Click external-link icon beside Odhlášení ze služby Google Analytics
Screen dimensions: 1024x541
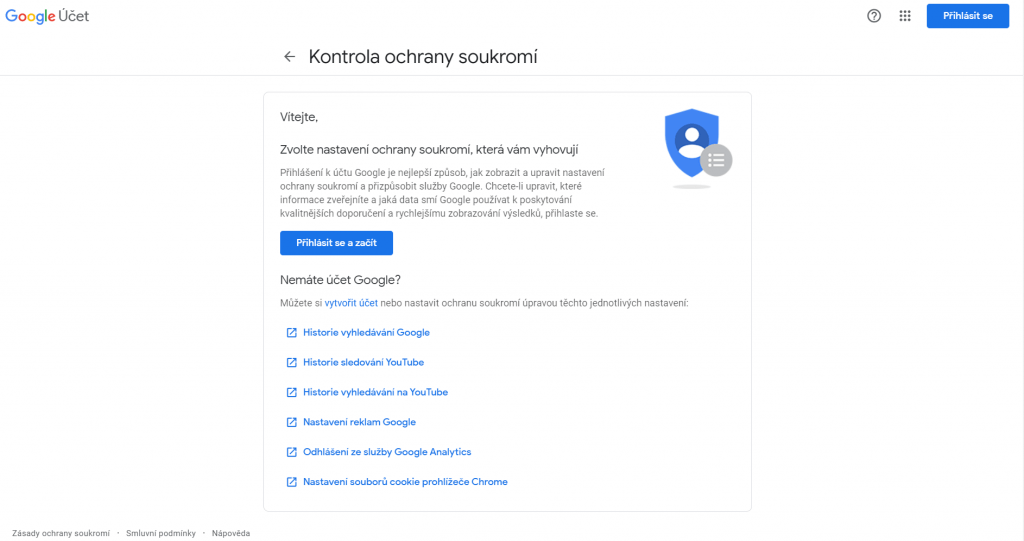(x=291, y=452)
